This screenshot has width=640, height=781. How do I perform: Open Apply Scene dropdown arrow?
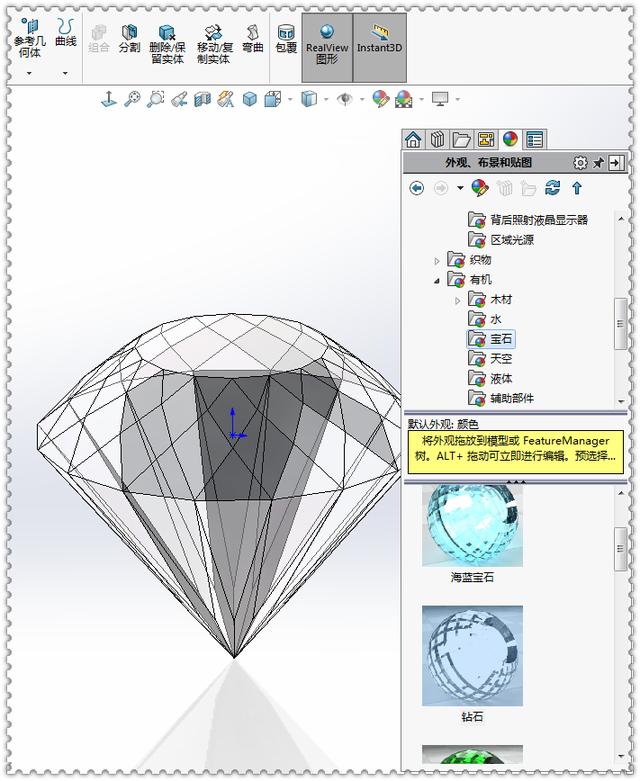[421, 100]
